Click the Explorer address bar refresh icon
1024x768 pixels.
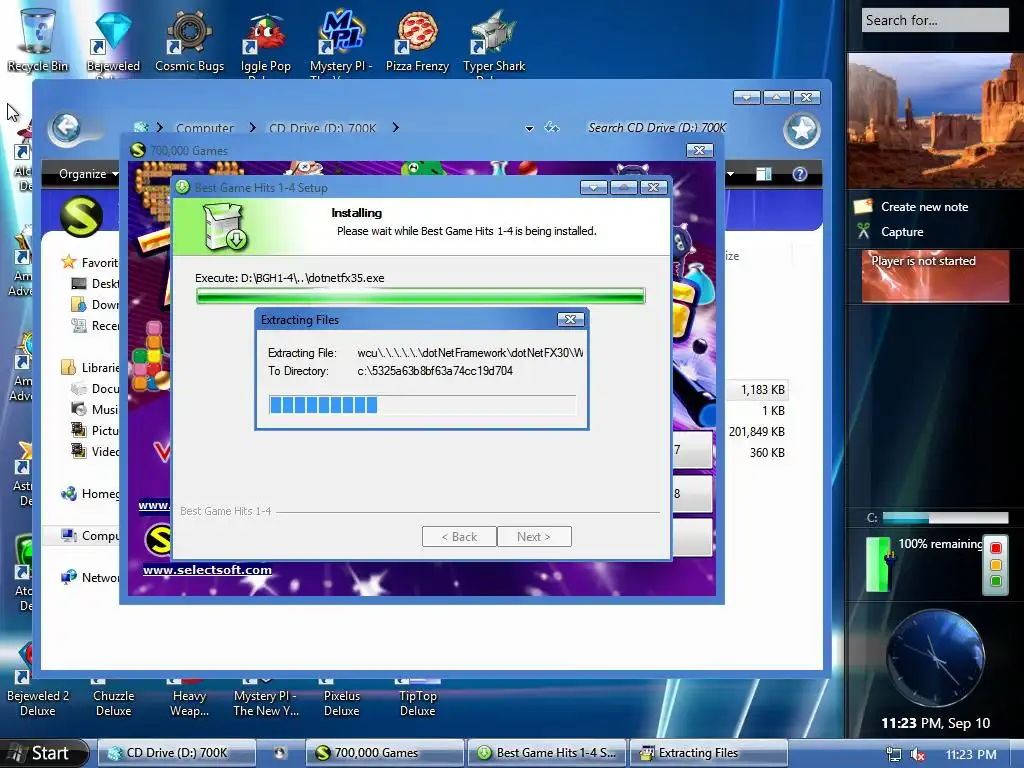point(552,128)
